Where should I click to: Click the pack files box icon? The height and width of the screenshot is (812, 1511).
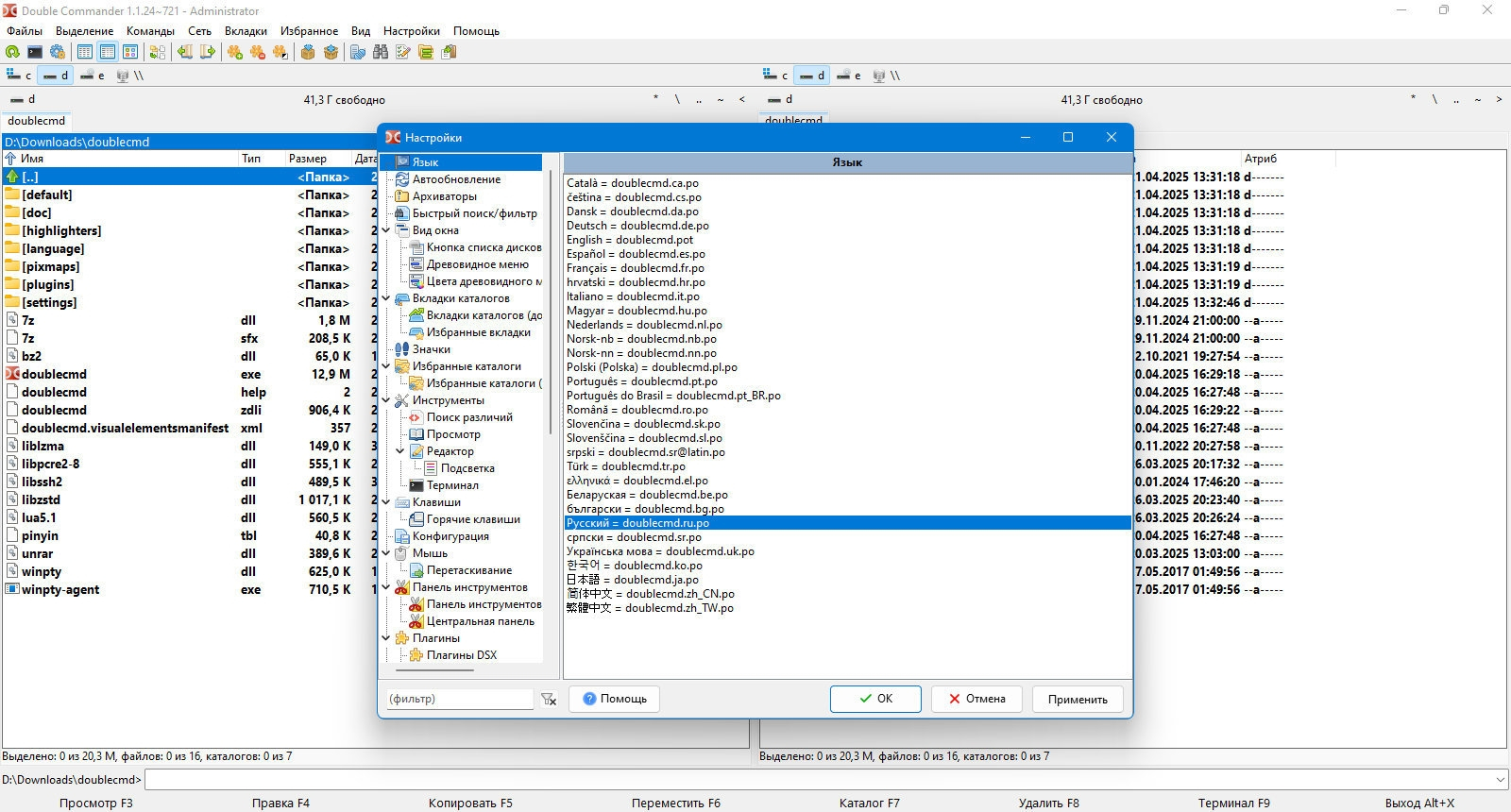click(308, 52)
